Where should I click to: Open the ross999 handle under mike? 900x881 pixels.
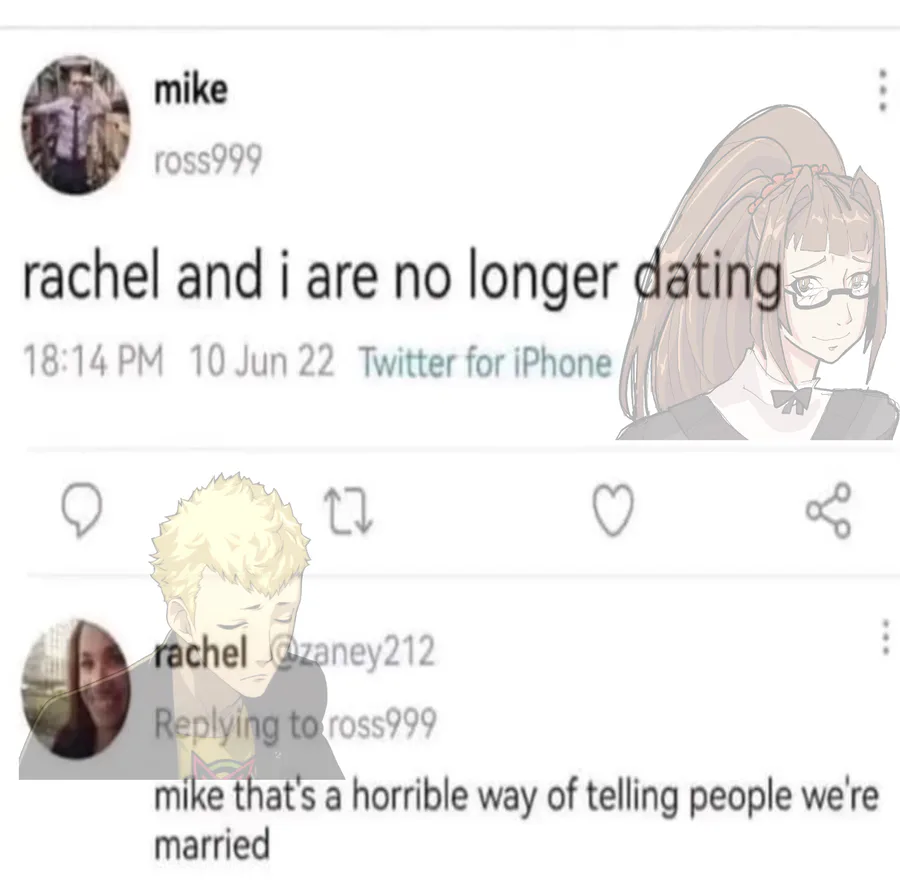click(208, 159)
